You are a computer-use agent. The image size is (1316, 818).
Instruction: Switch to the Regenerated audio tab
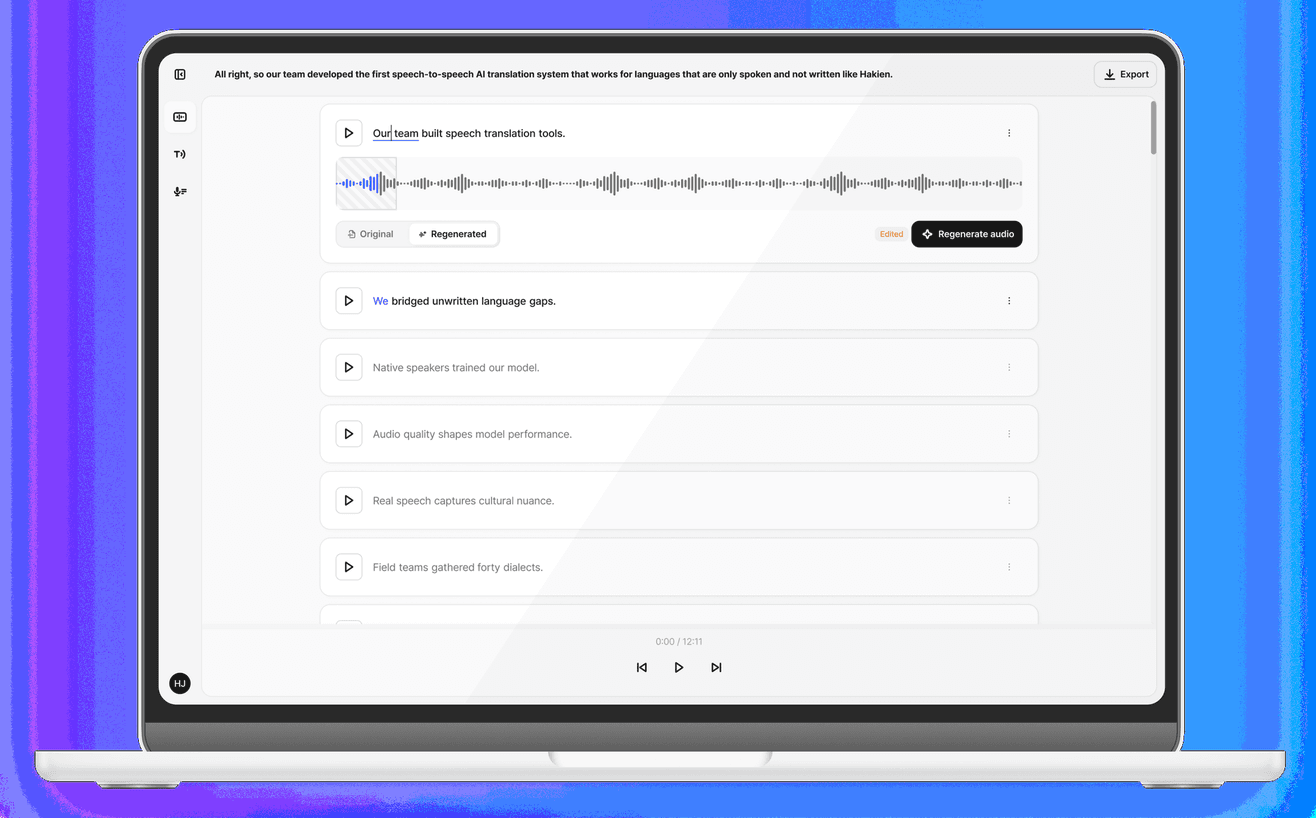453,234
